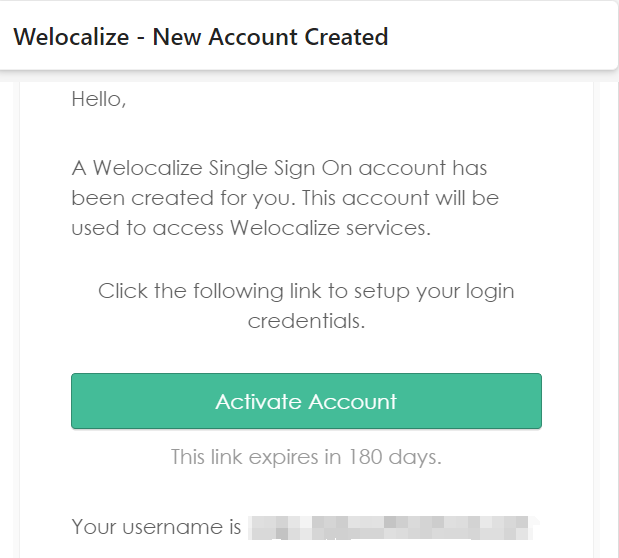Viewport: 619px width, 558px height.
Task: Click "Welocalize services" phrase in the body
Action: 328,227
